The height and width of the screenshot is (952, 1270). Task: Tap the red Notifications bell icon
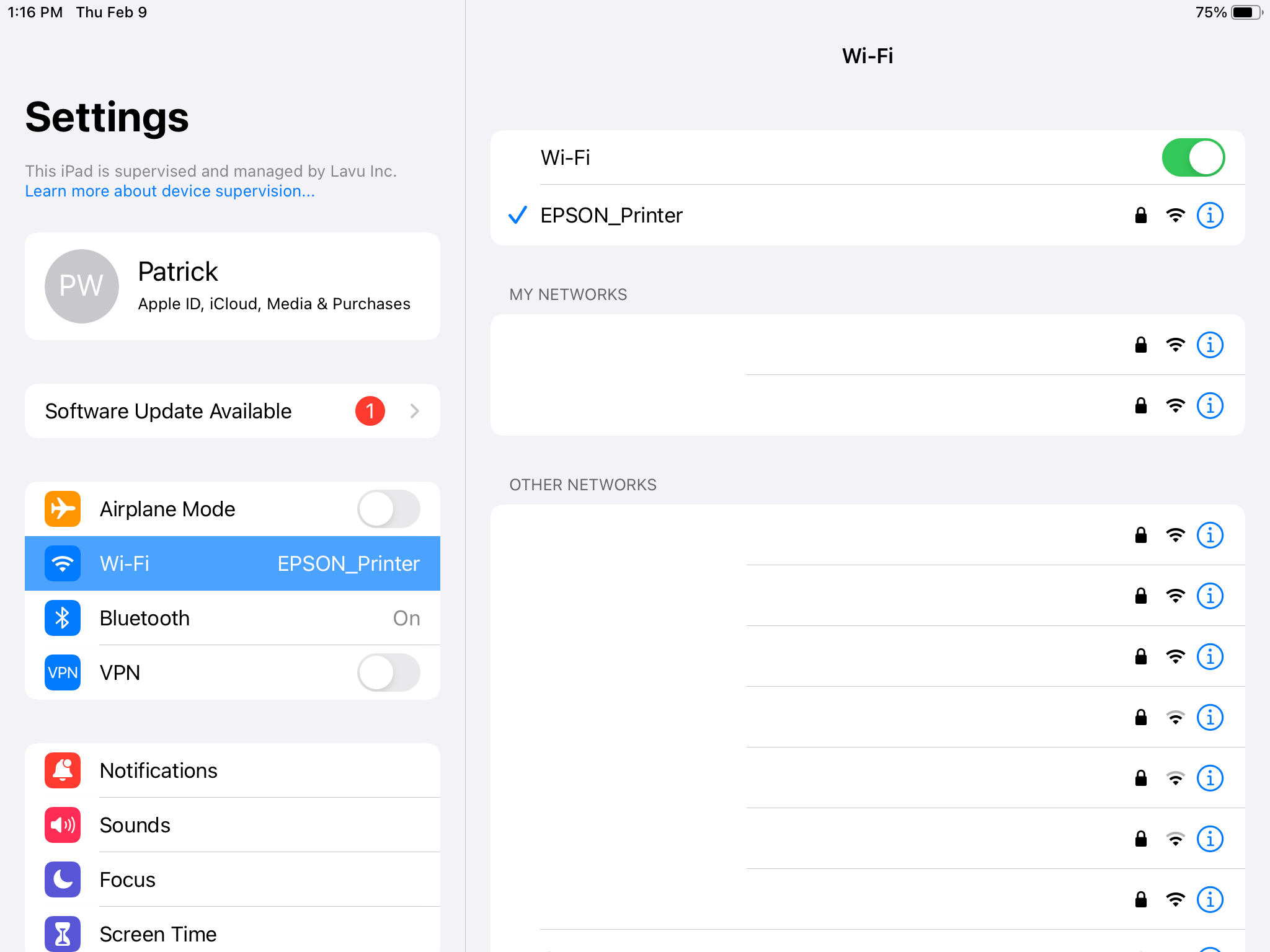(63, 770)
